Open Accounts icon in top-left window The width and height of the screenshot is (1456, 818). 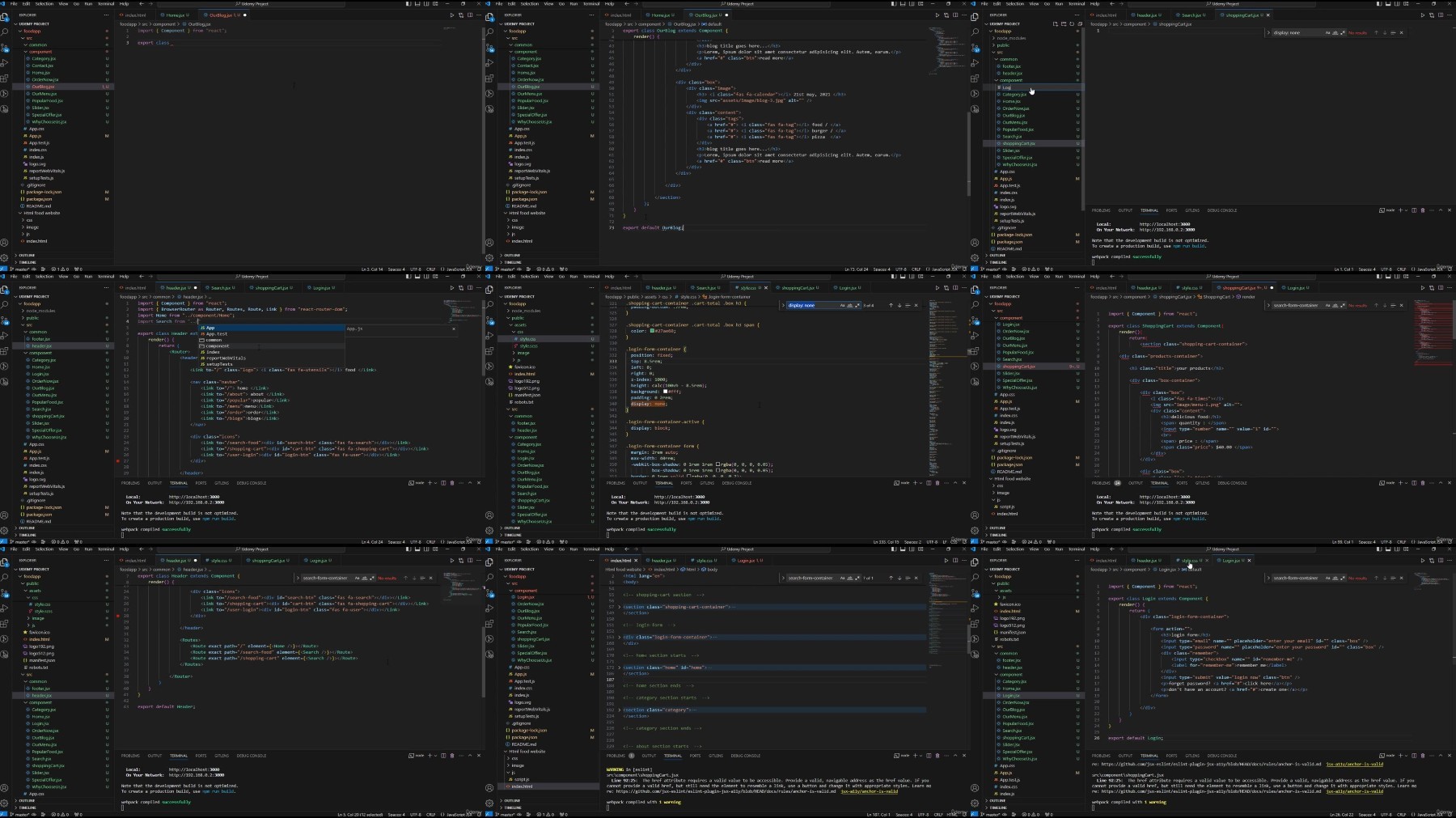pos(5,243)
